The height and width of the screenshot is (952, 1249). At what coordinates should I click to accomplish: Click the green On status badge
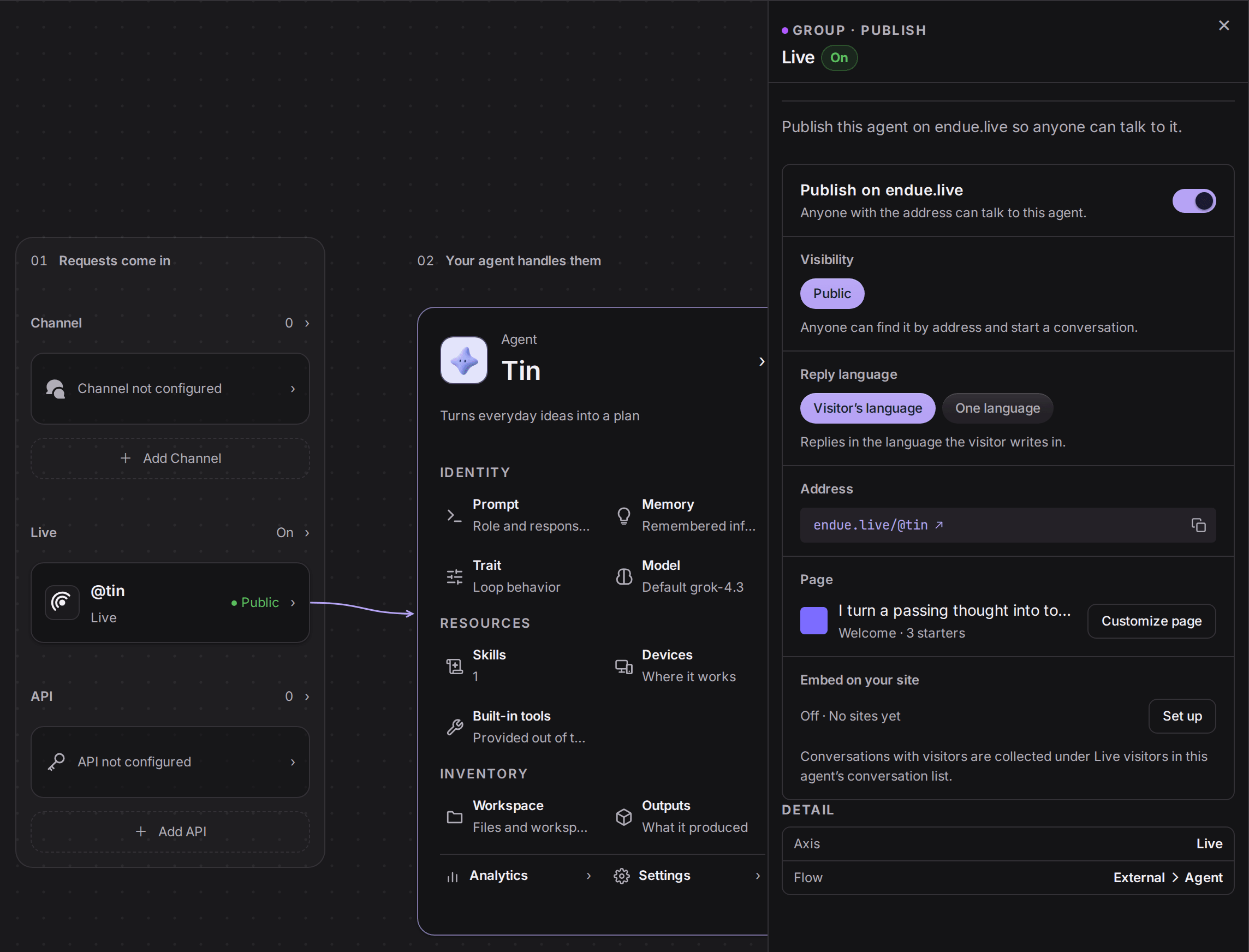pos(838,58)
